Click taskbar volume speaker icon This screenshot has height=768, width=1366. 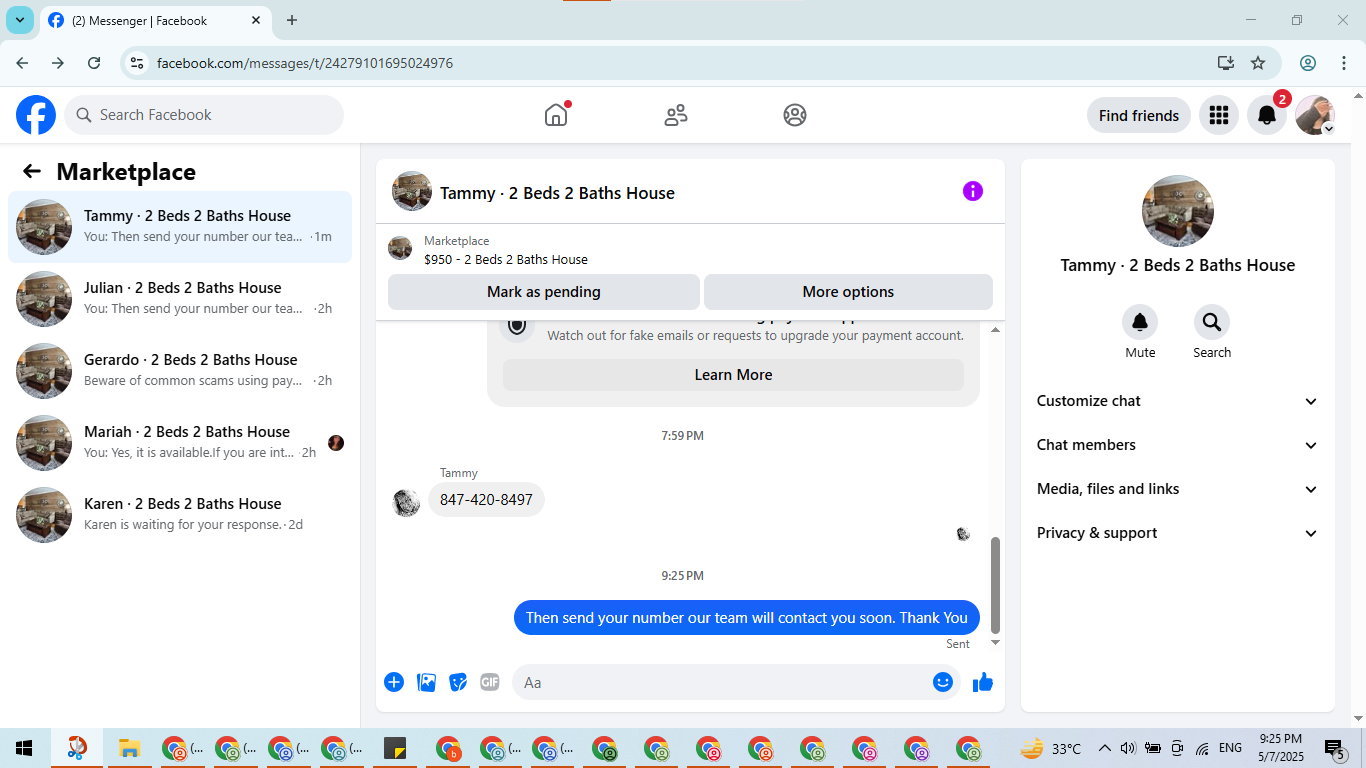[1129, 748]
